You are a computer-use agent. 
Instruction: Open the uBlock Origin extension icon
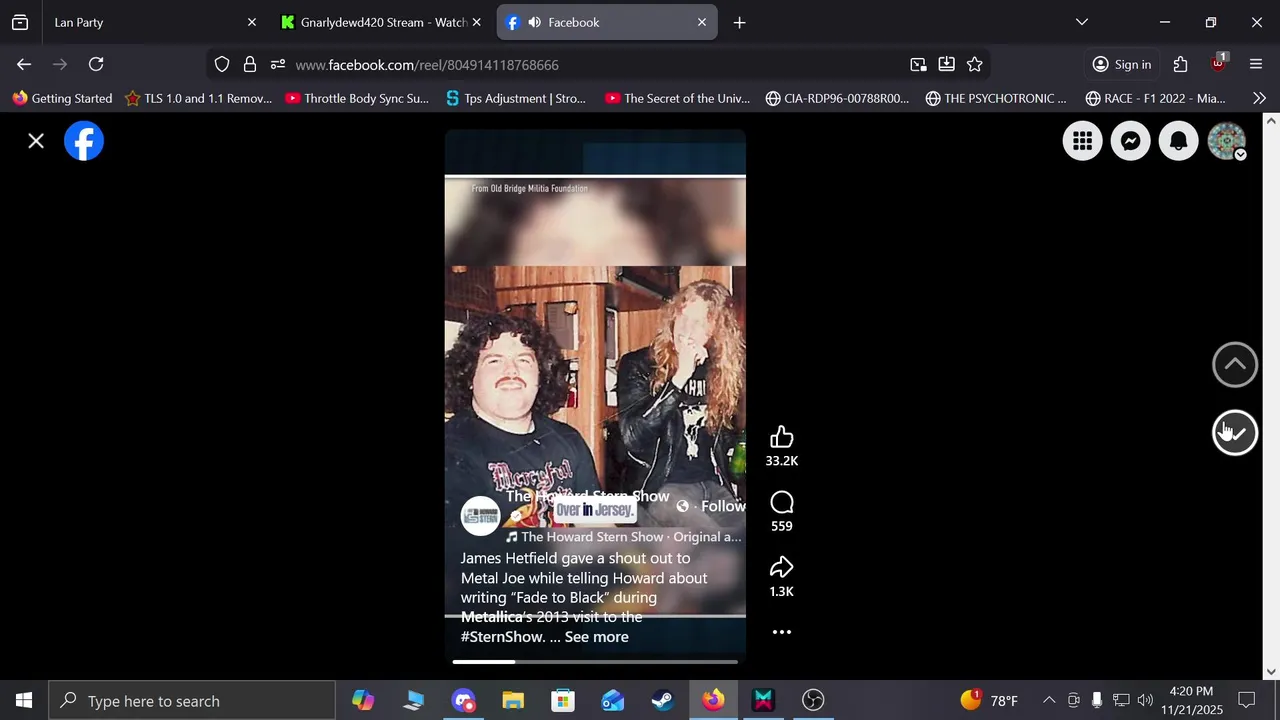1218,64
